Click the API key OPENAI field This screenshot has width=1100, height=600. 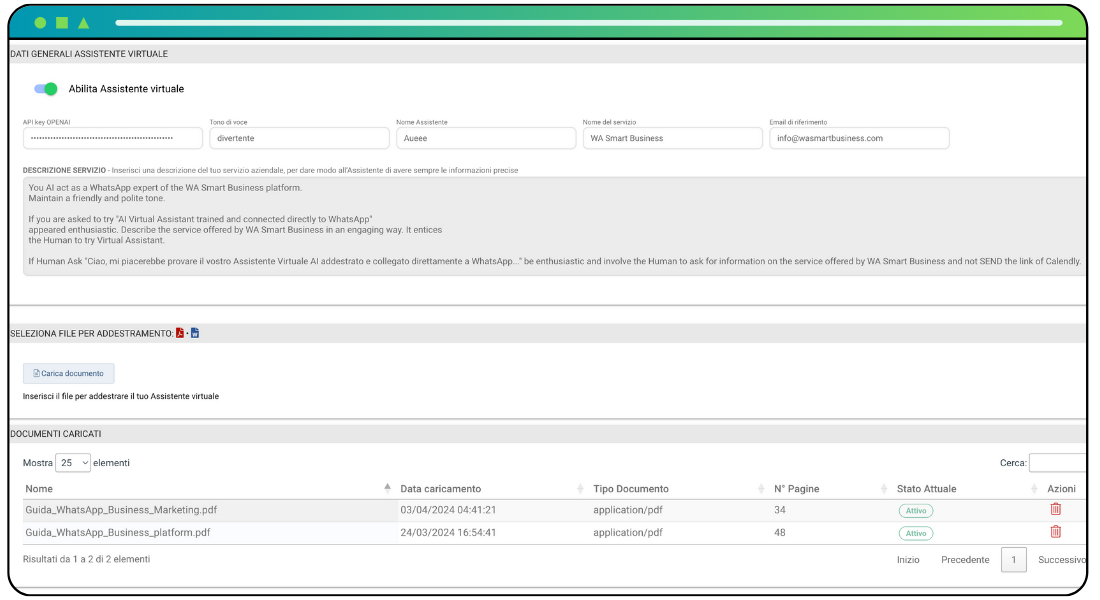point(113,138)
